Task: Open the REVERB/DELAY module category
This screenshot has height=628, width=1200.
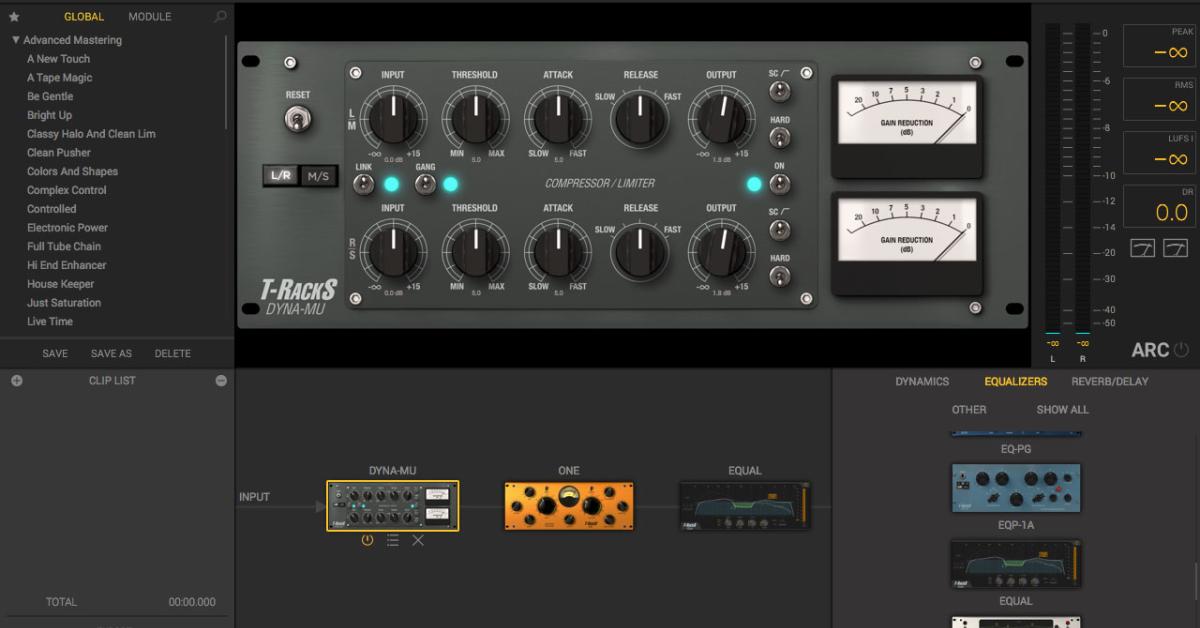Action: [x=1109, y=382]
